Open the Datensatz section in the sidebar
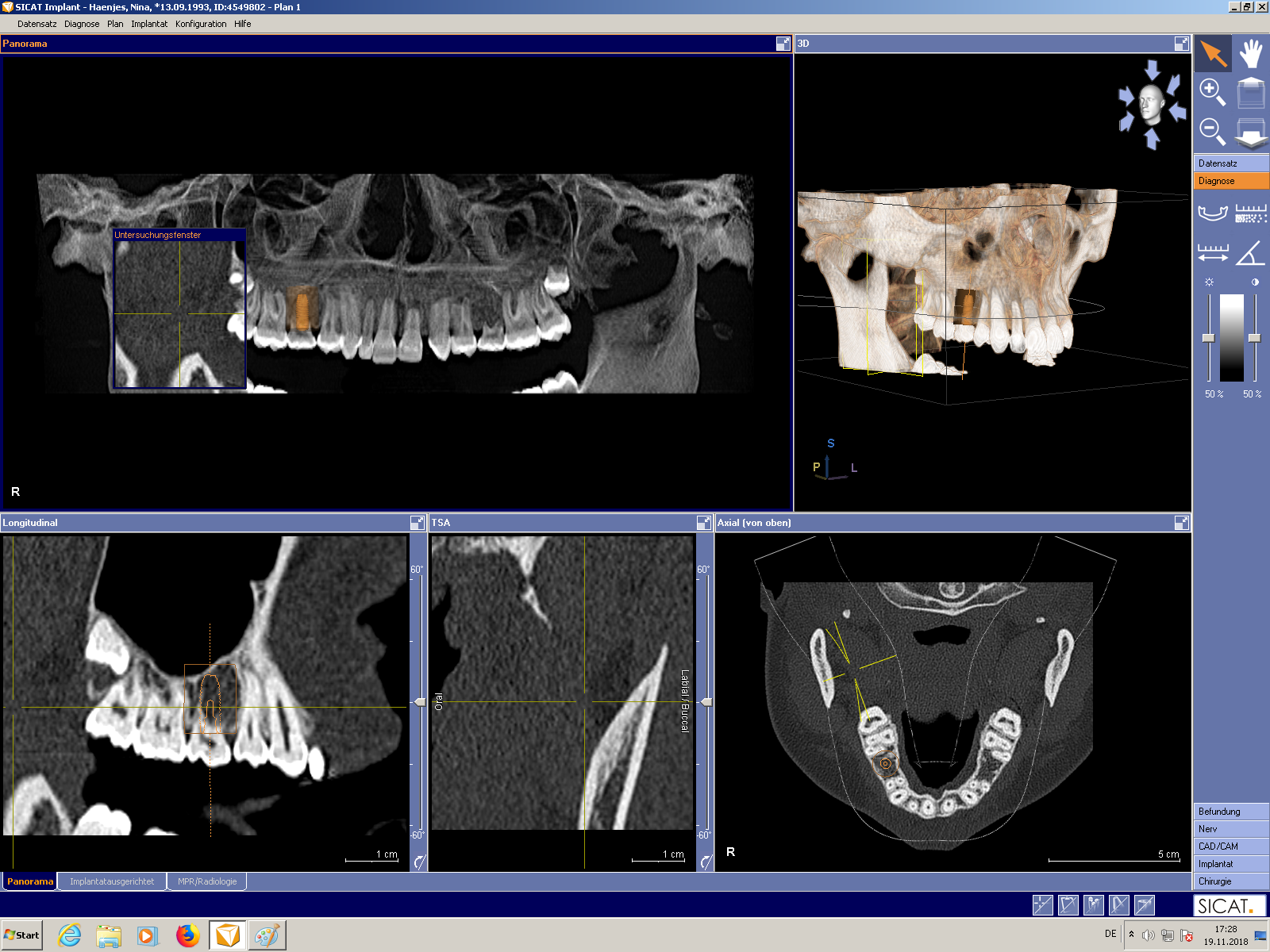The width and height of the screenshot is (1270, 952). tap(1231, 163)
